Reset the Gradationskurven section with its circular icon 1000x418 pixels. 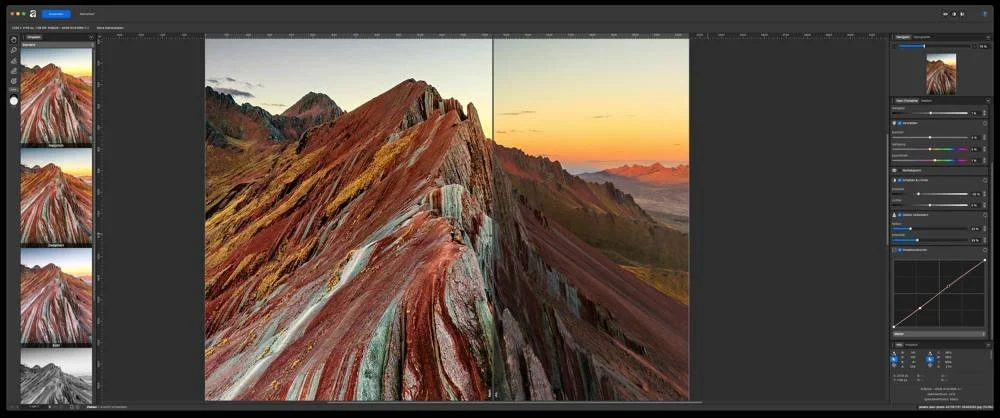(985, 250)
